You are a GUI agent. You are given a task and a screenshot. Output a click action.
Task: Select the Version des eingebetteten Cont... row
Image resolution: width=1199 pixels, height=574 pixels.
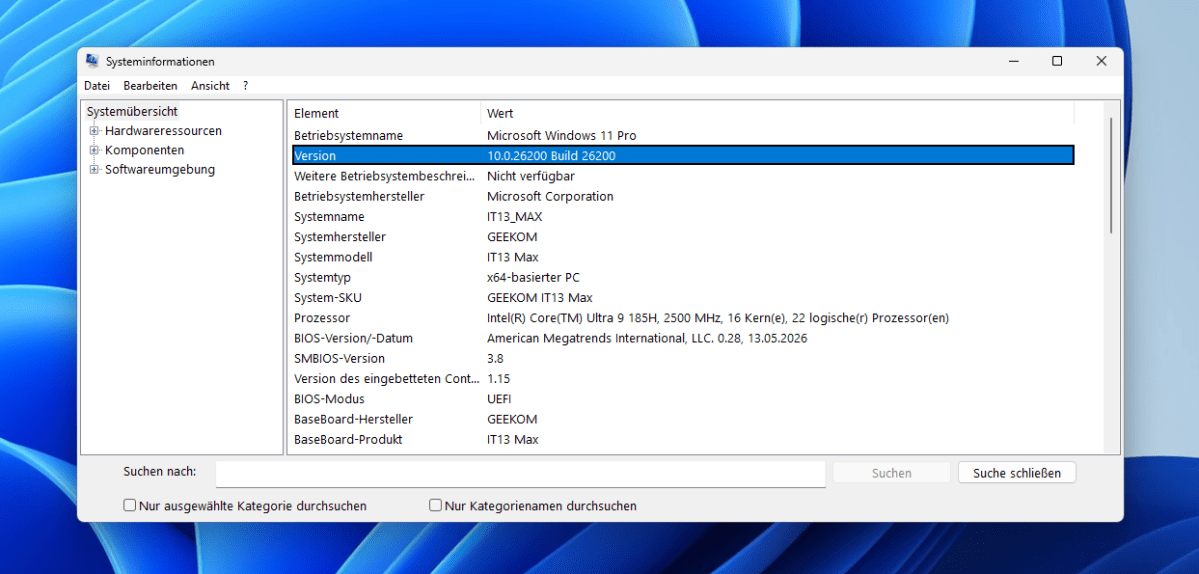point(683,378)
